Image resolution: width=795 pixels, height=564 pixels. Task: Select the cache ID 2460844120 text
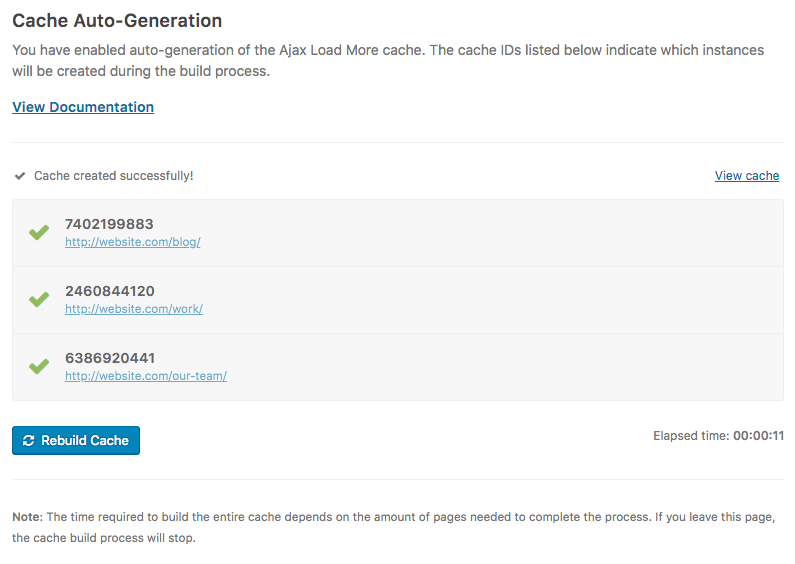coord(110,291)
